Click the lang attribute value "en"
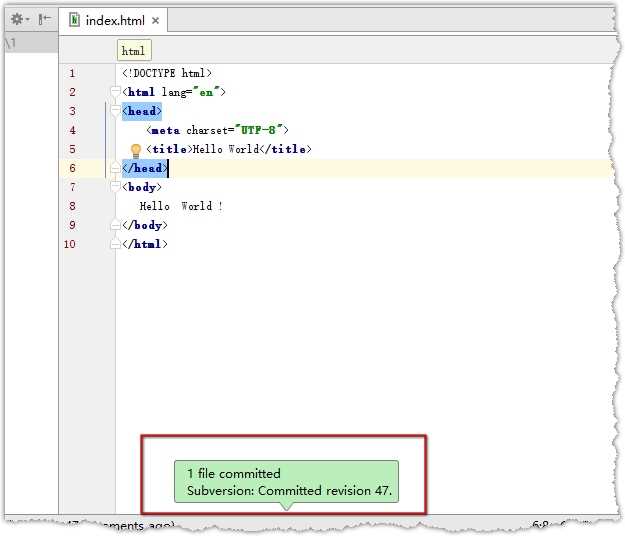This screenshot has width=625, height=536. pos(206,92)
